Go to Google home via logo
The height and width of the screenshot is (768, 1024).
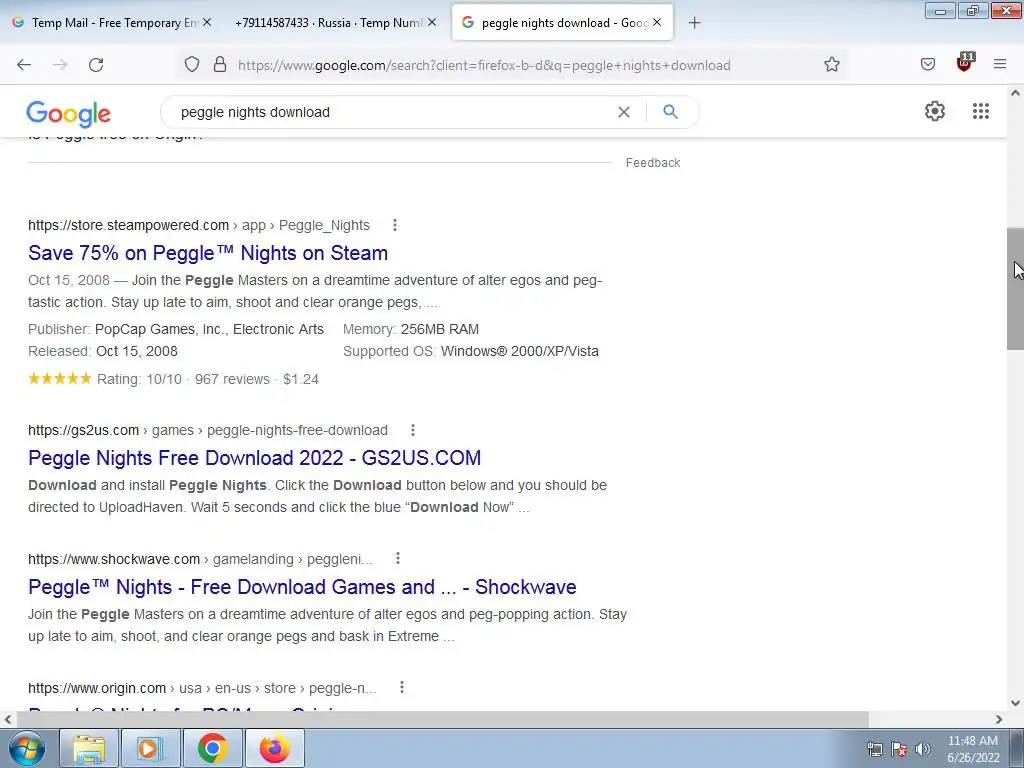[69, 114]
